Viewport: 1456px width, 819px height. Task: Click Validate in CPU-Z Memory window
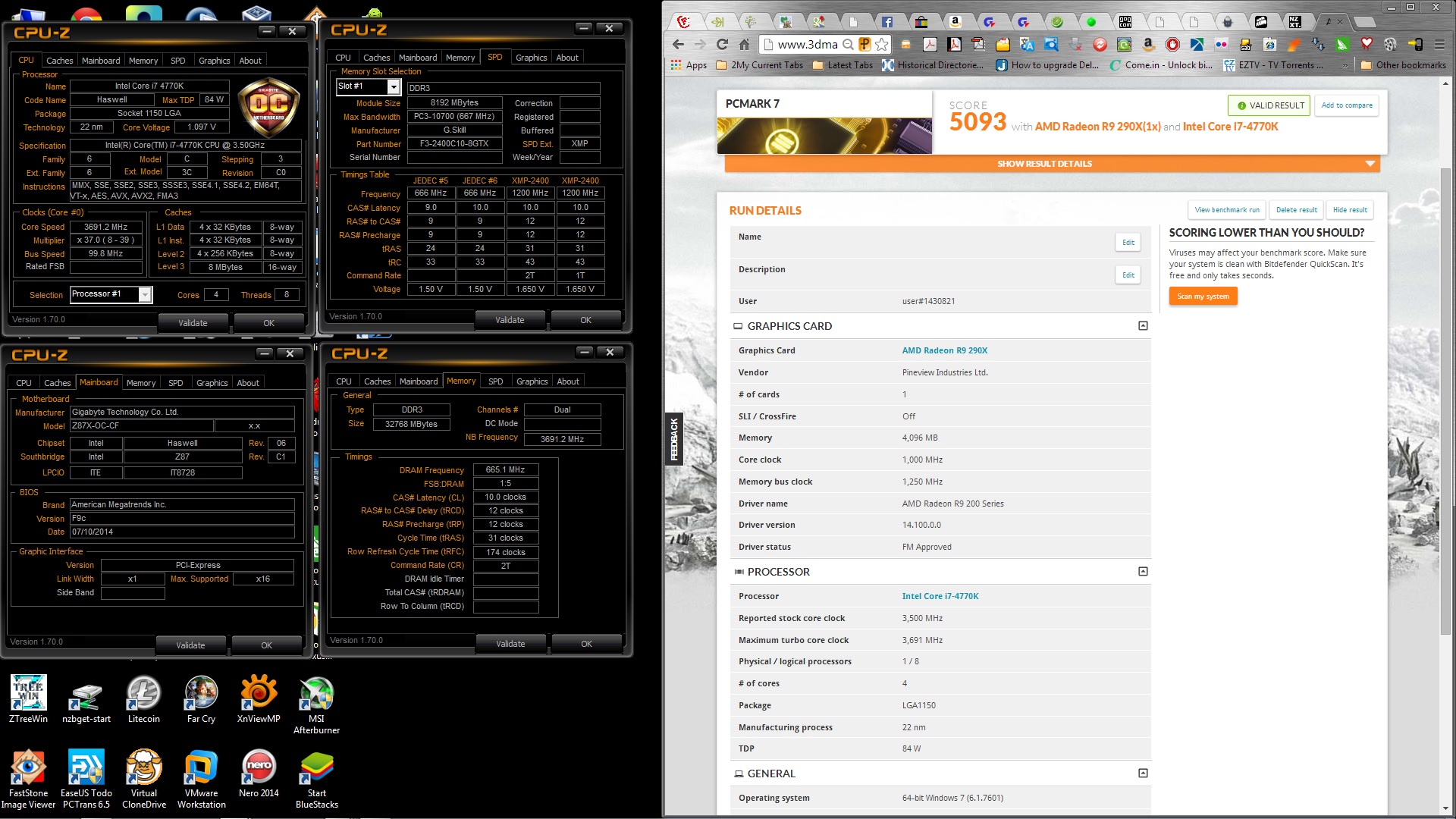(x=510, y=644)
